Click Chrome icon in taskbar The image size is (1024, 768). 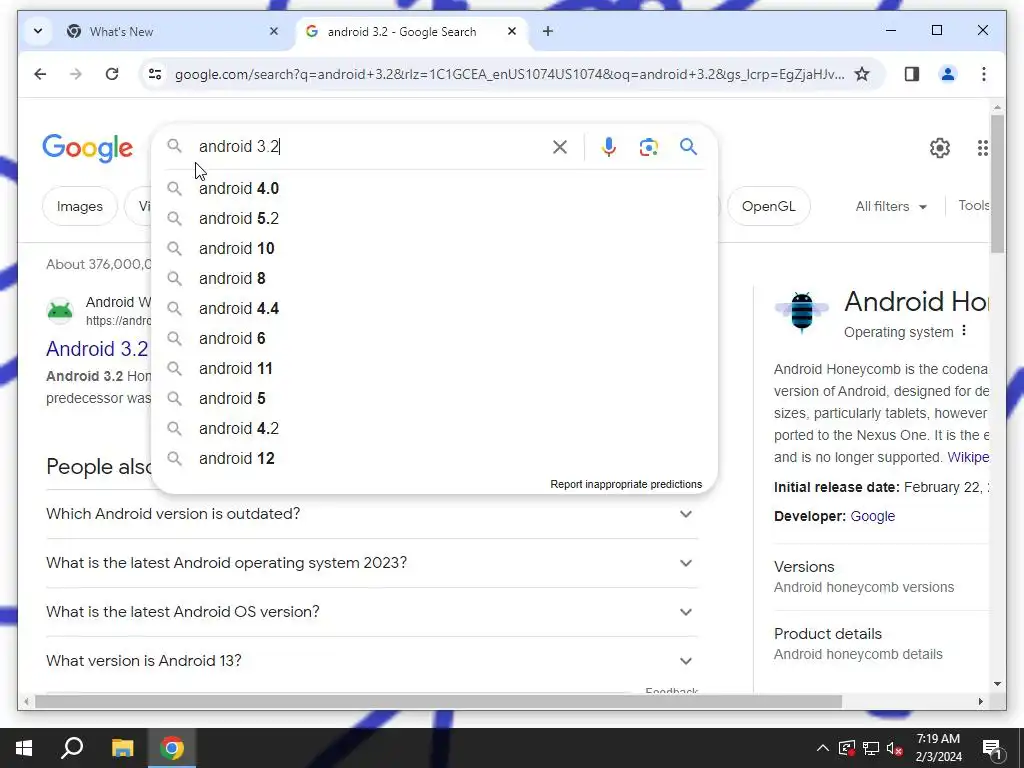tap(172, 748)
